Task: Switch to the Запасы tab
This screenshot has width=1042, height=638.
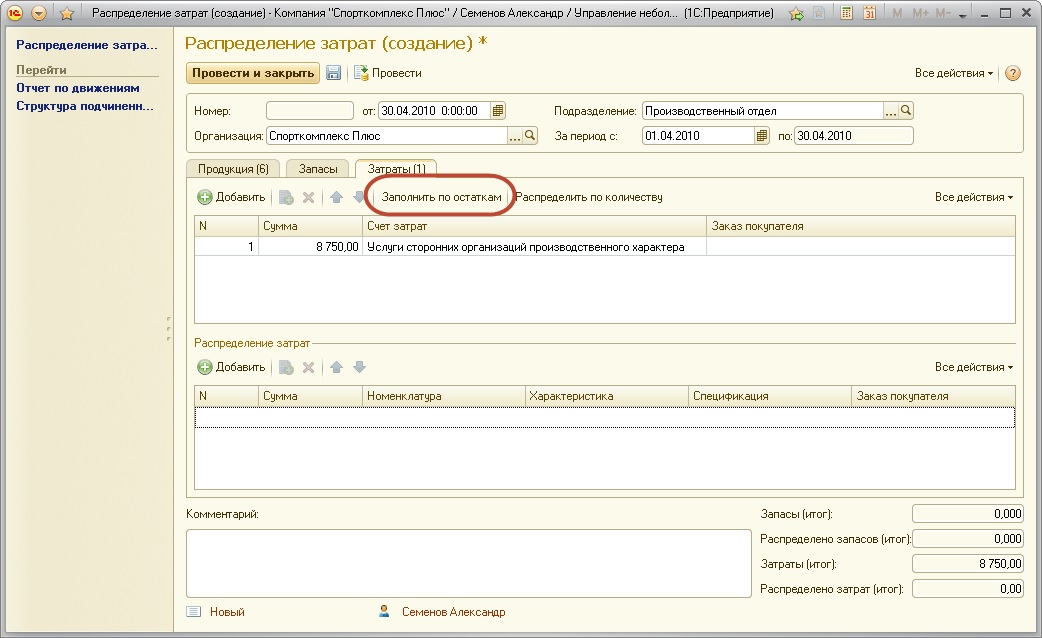Action: tap(318, 169)
